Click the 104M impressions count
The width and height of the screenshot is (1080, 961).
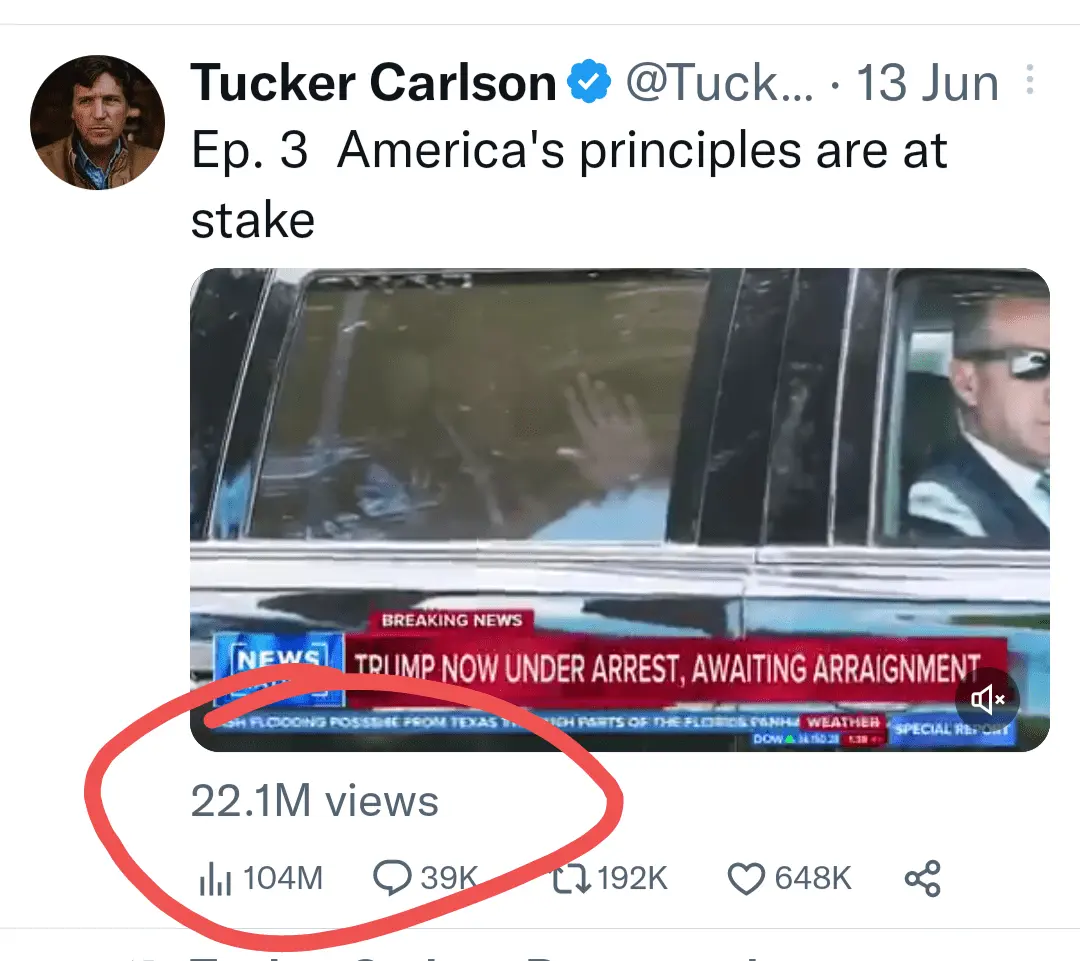click(283, 879)
